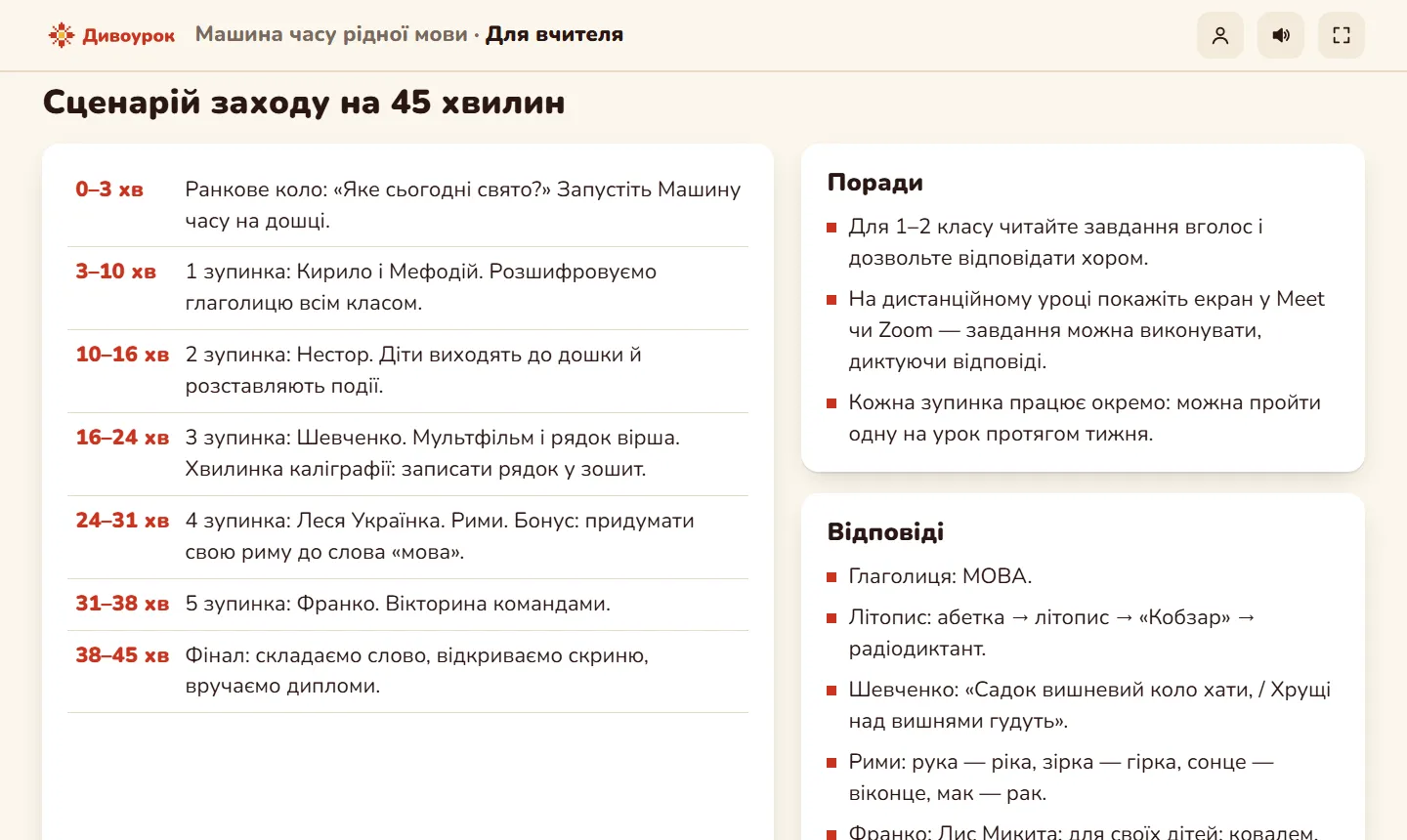Select the heading 'Сценарій заходу на 45 хвилин'
Screen dimensions: 1407x840
[x=304, y=103]
